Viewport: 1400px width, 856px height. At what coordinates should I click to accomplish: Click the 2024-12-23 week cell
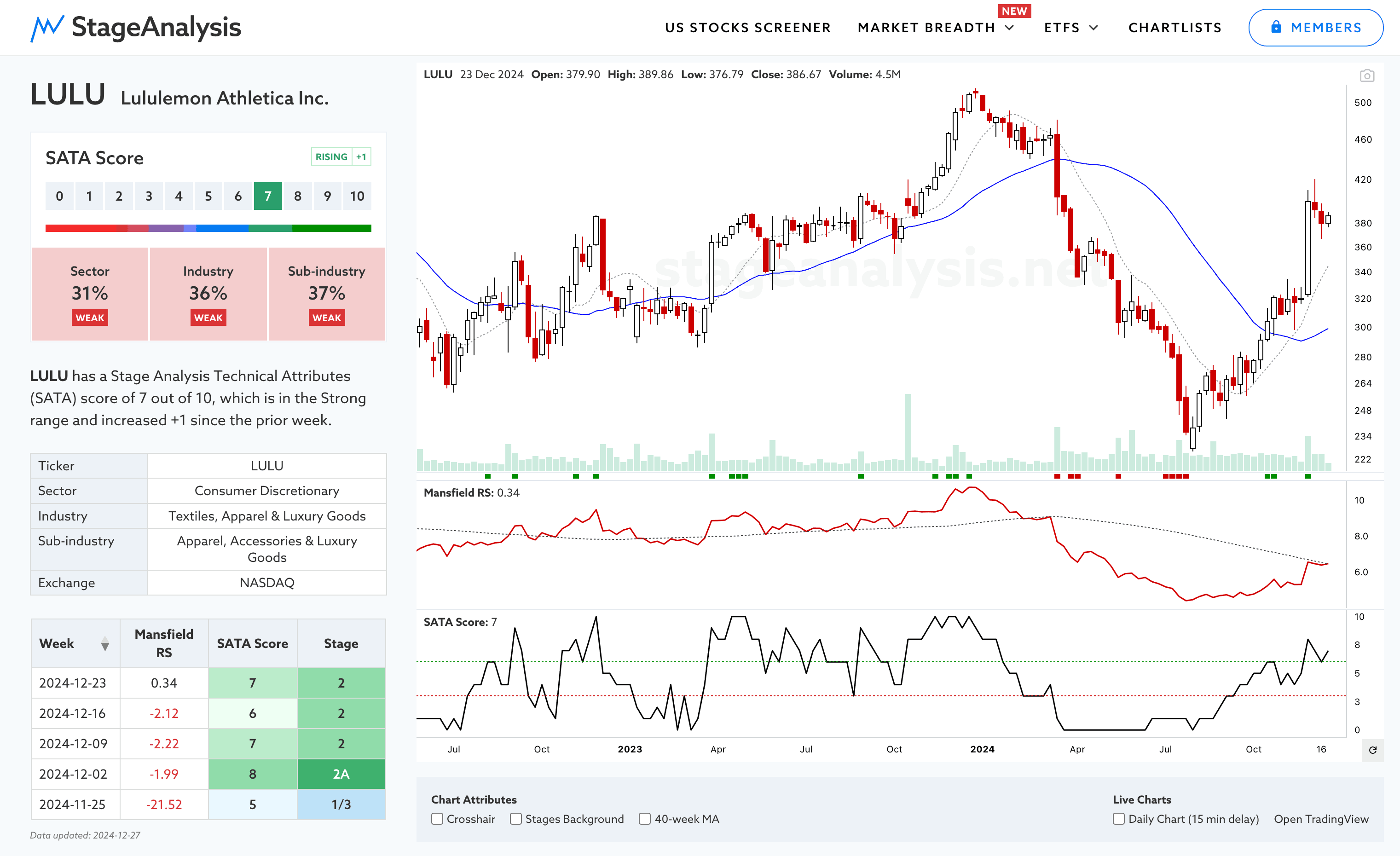(75, 683)
